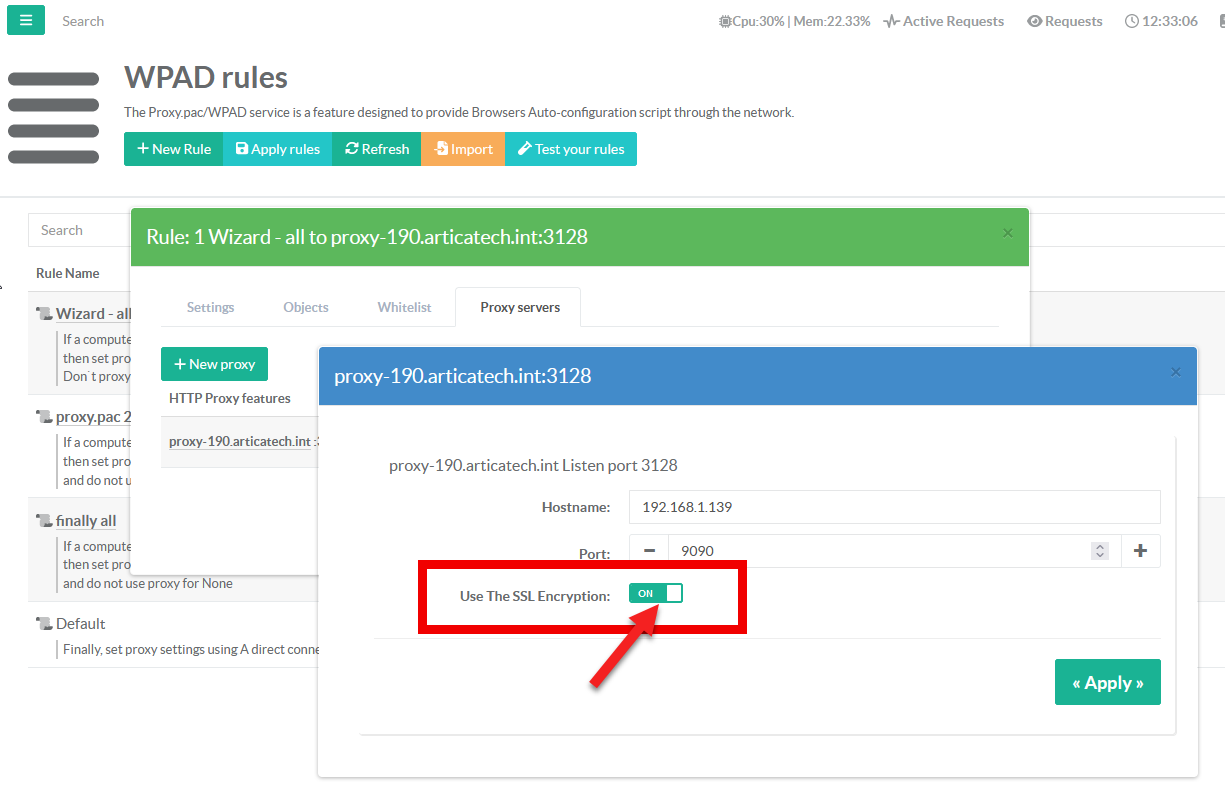Click the Test your rules button
The image size is (1225, 792).
coord(570,149)
